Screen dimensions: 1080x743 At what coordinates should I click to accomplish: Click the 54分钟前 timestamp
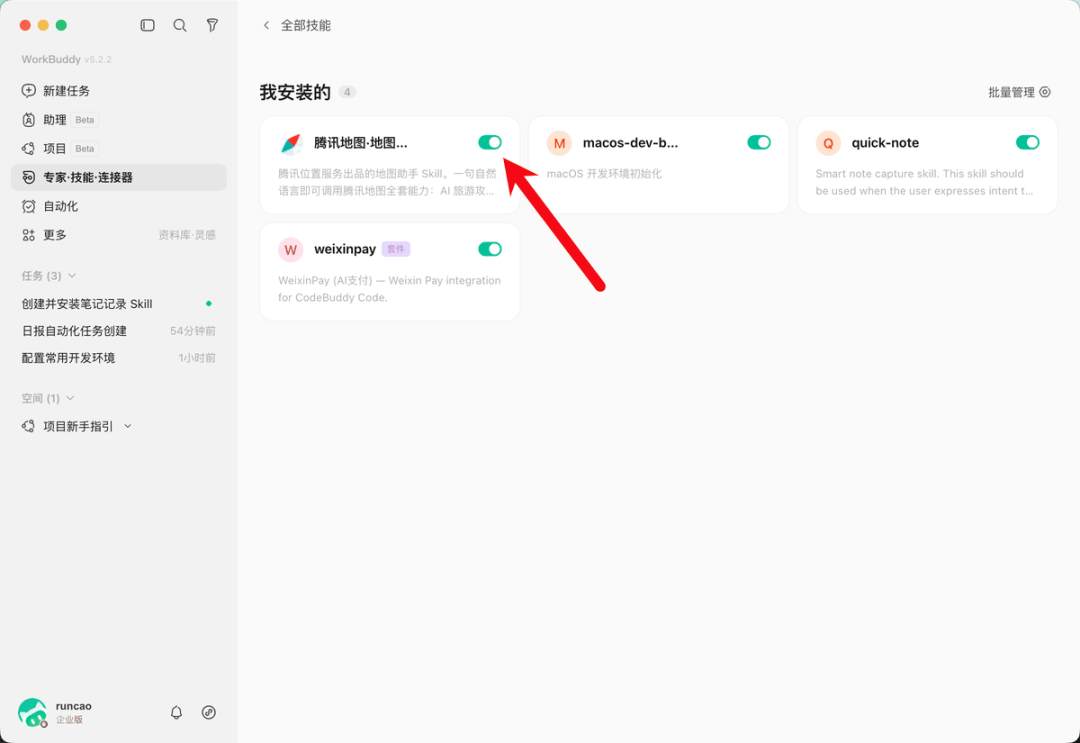tap(193, 331)
